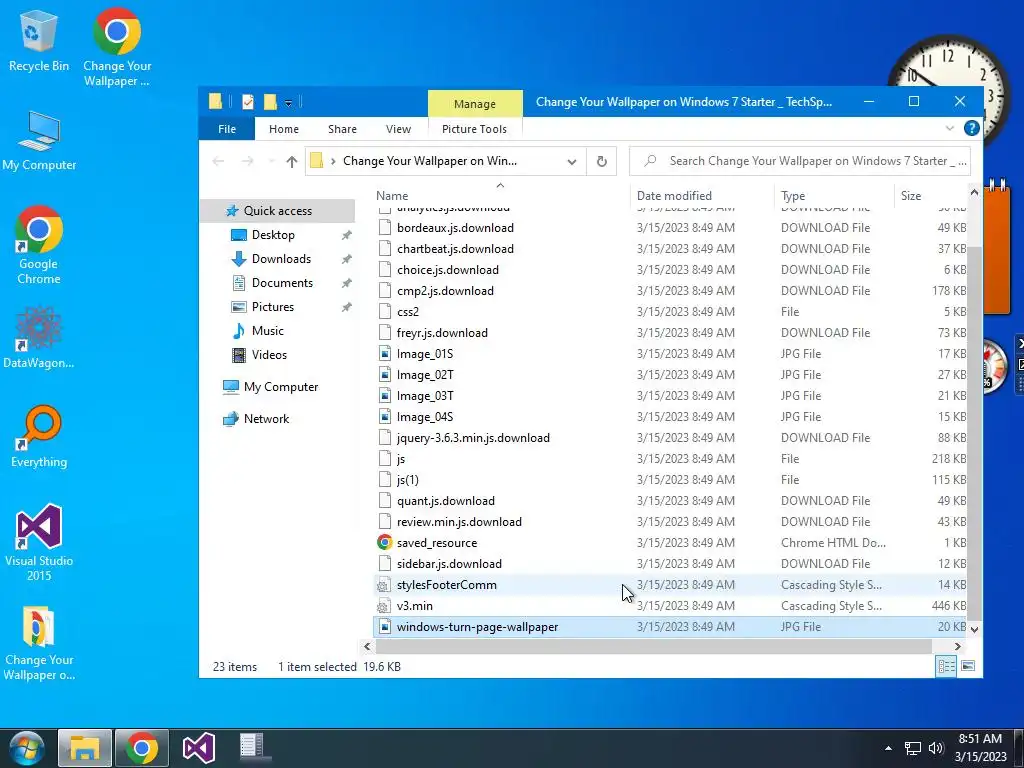The height and width of the screenshot is (768, 1024).
Task: Click the vertical scrollbar down arrow
Action: pos(974,630)
